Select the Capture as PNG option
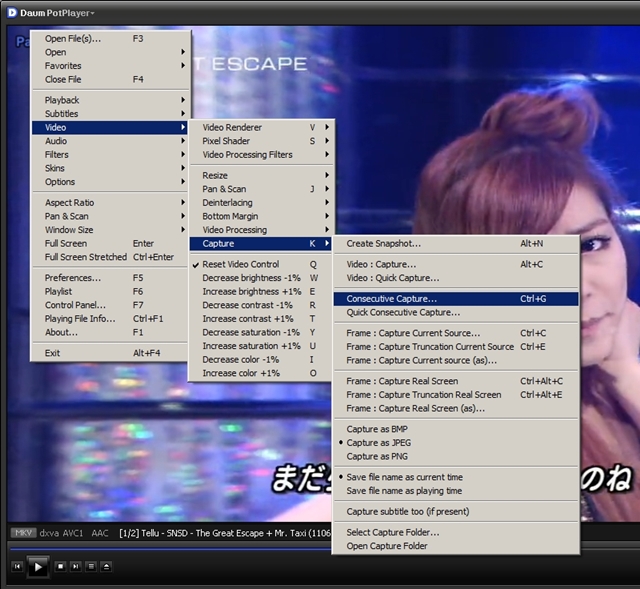Image resolution: width=640 pixels, height=589 pixels. point(376,456)
